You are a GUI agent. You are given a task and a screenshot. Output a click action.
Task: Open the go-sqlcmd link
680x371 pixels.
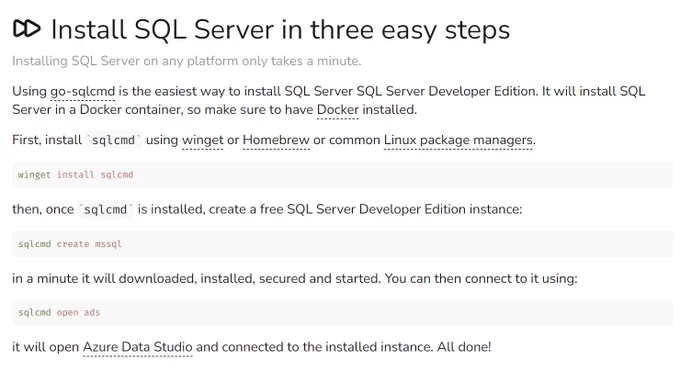(x=82, y=92)
